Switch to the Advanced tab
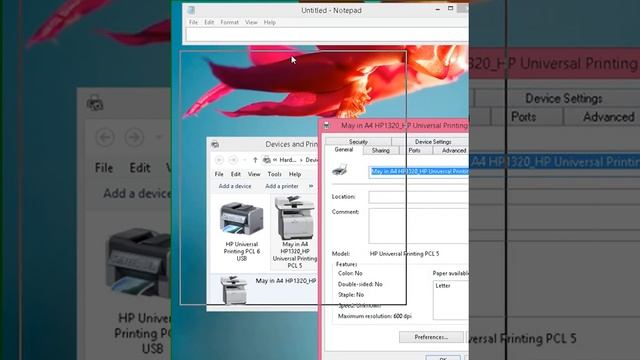This screenshot has width=640, height=360. 454,151
